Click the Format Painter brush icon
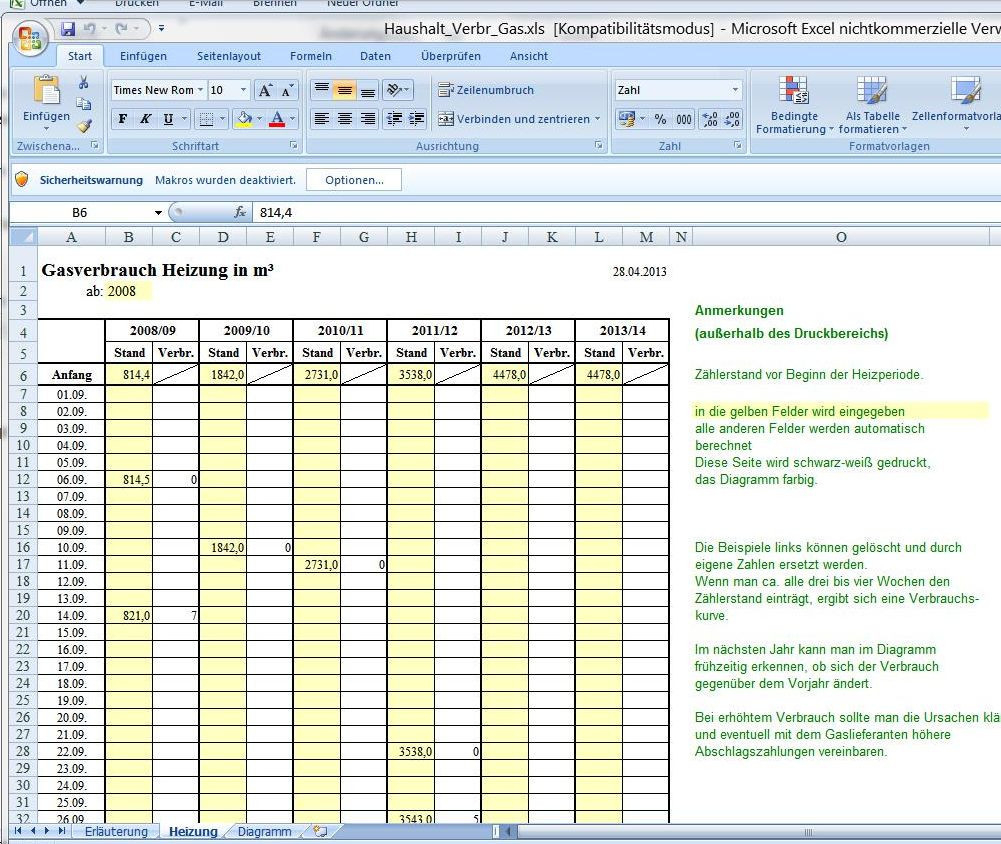1001x844 pixels. pyautogui.click(x=84, y=125)
